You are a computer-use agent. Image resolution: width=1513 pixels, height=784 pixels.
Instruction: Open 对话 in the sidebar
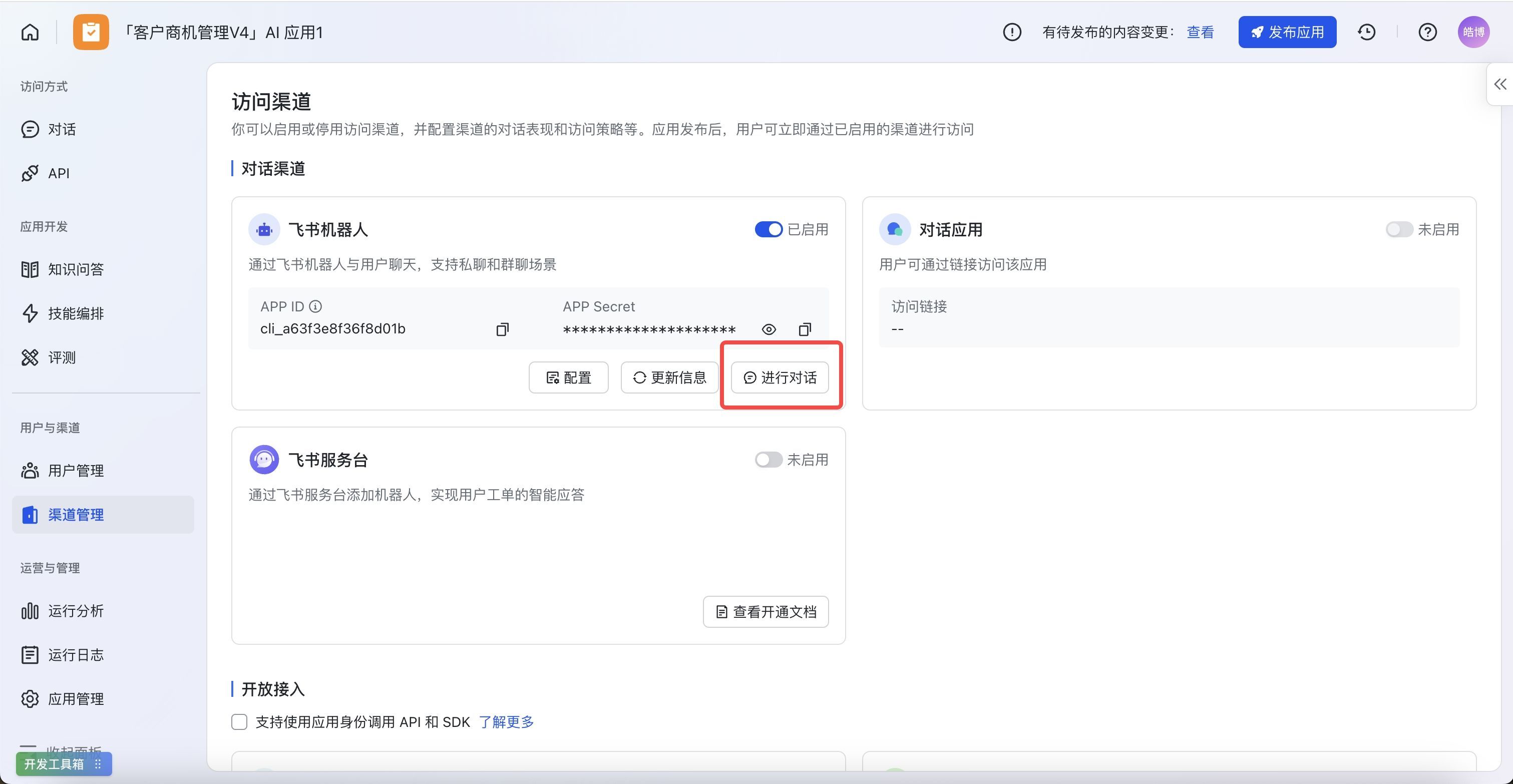click(103, 129)
